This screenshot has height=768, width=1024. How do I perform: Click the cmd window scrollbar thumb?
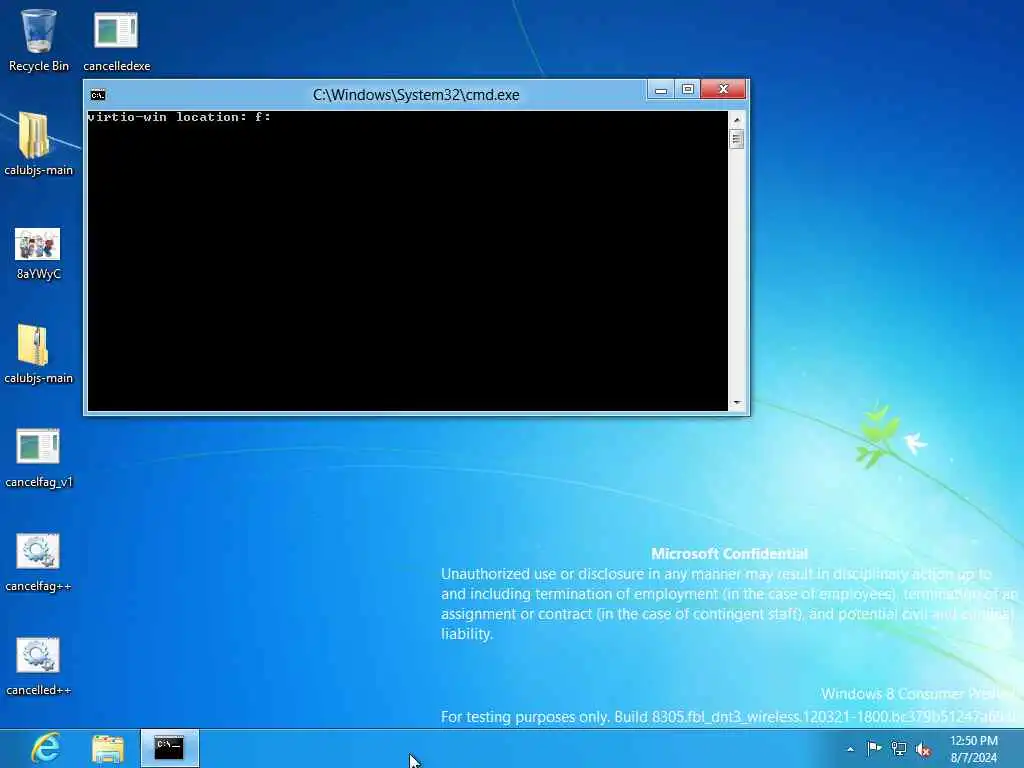(x=737, y=139)
